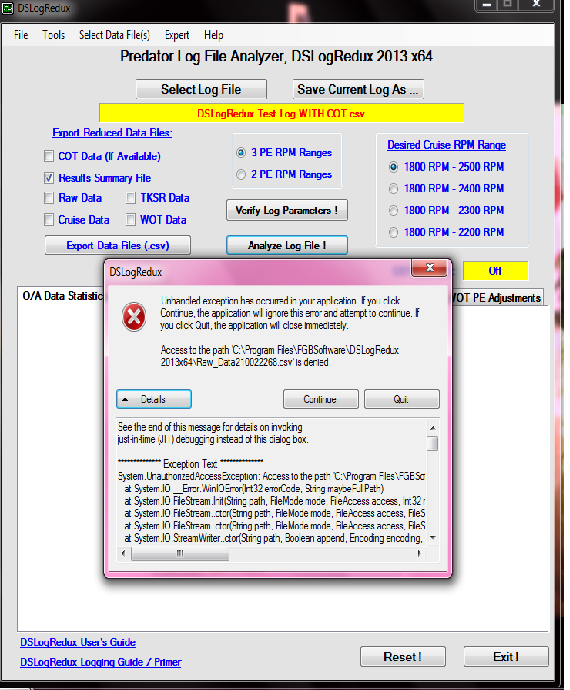The height and width of the screenshot is (690, 570).
Task: Enable WOT Data checkbox
Action: [x=131, y=220]
